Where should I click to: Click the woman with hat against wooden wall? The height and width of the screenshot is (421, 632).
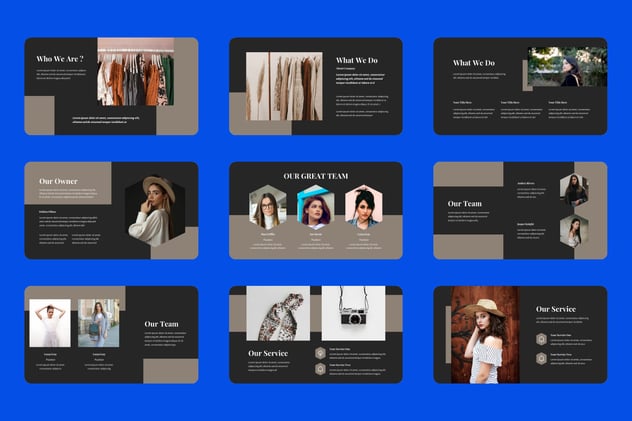485,335
